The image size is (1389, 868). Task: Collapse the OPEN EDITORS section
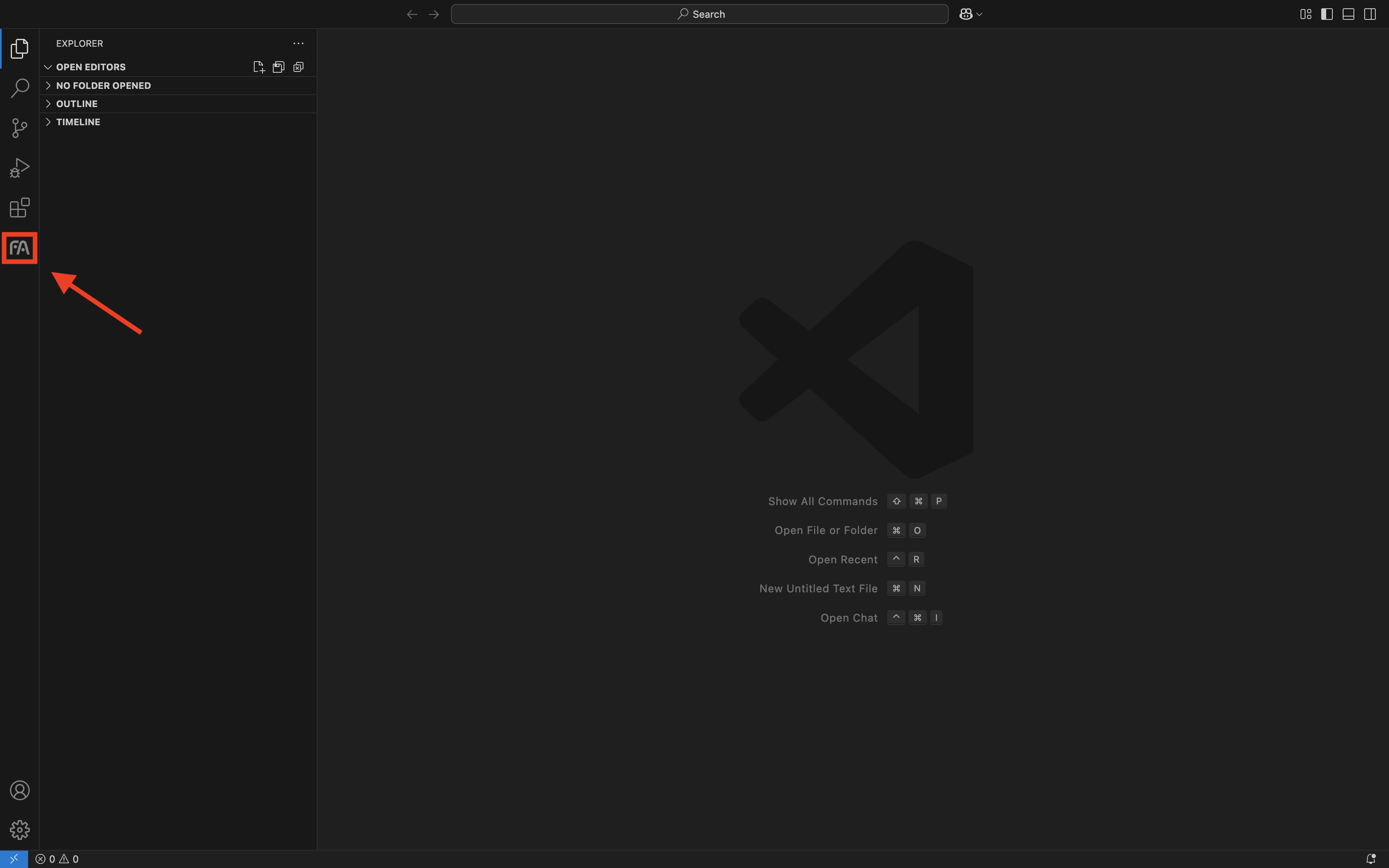point(48,67)
